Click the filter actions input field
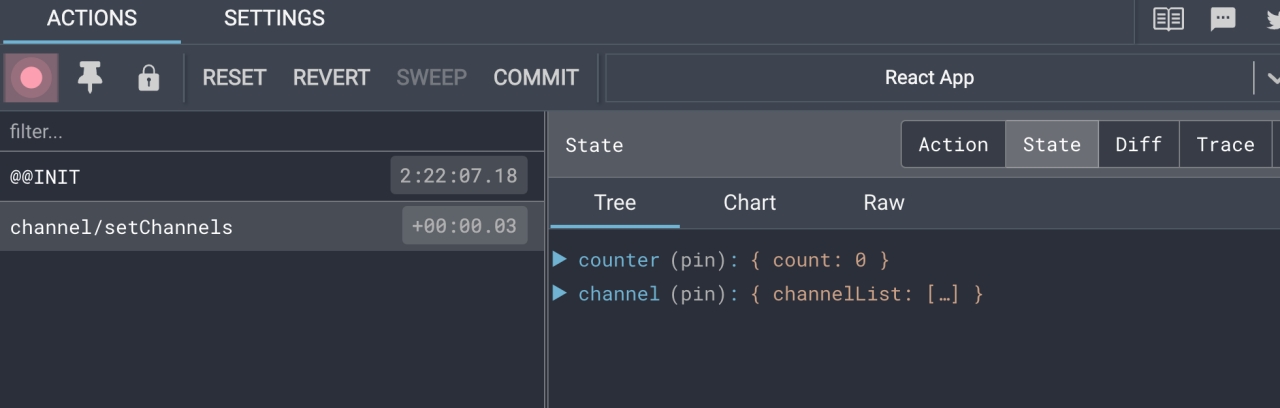 (270, 132)
